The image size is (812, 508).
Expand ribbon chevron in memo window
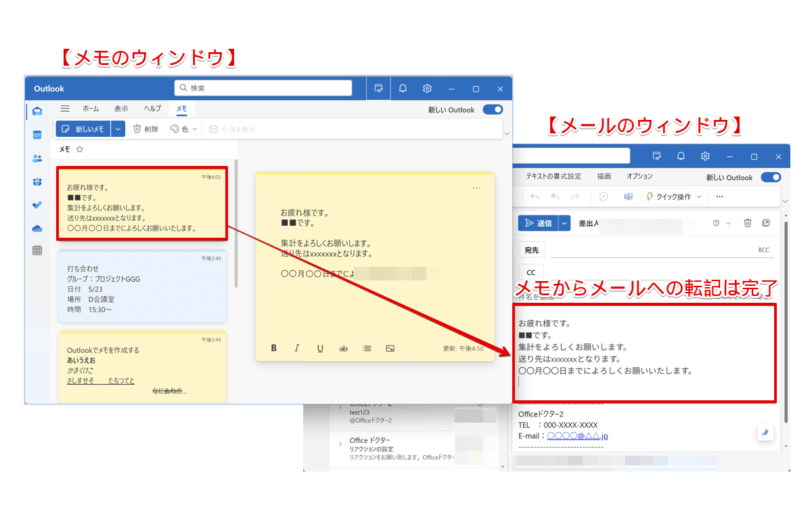coord(507,134)
